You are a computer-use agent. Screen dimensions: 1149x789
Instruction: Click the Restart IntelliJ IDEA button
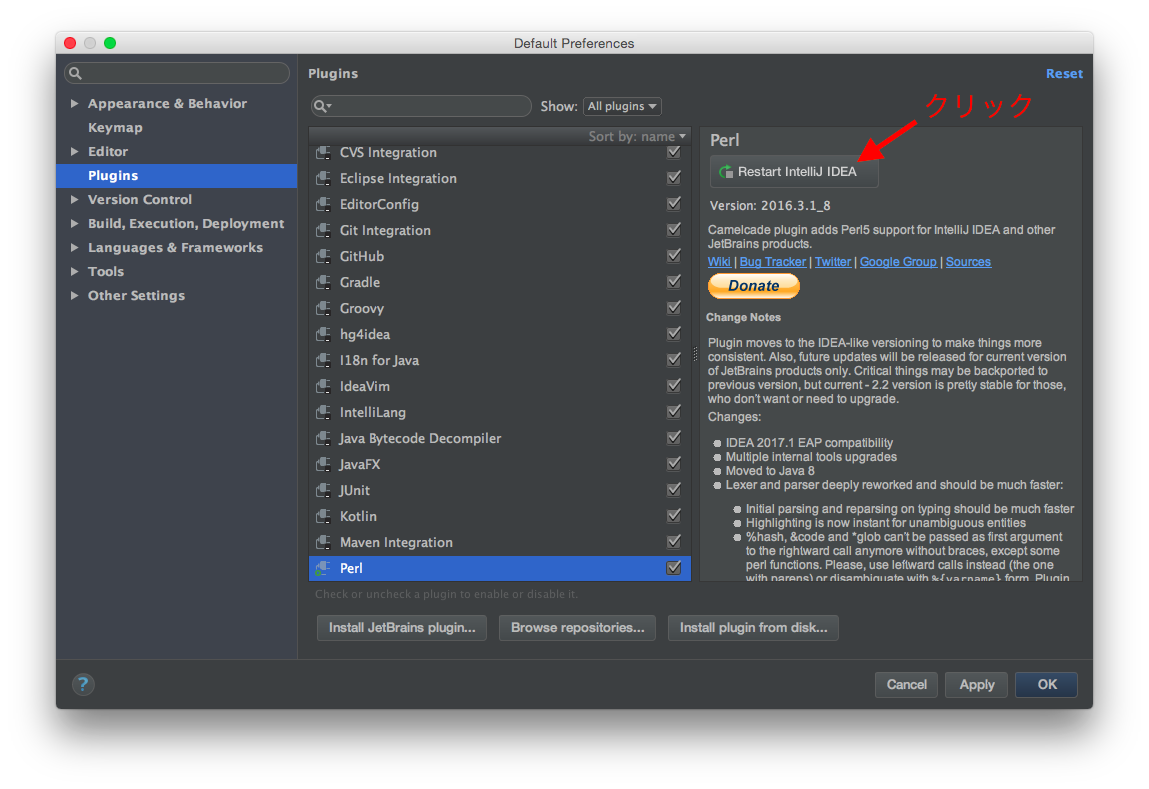point(794,171)
